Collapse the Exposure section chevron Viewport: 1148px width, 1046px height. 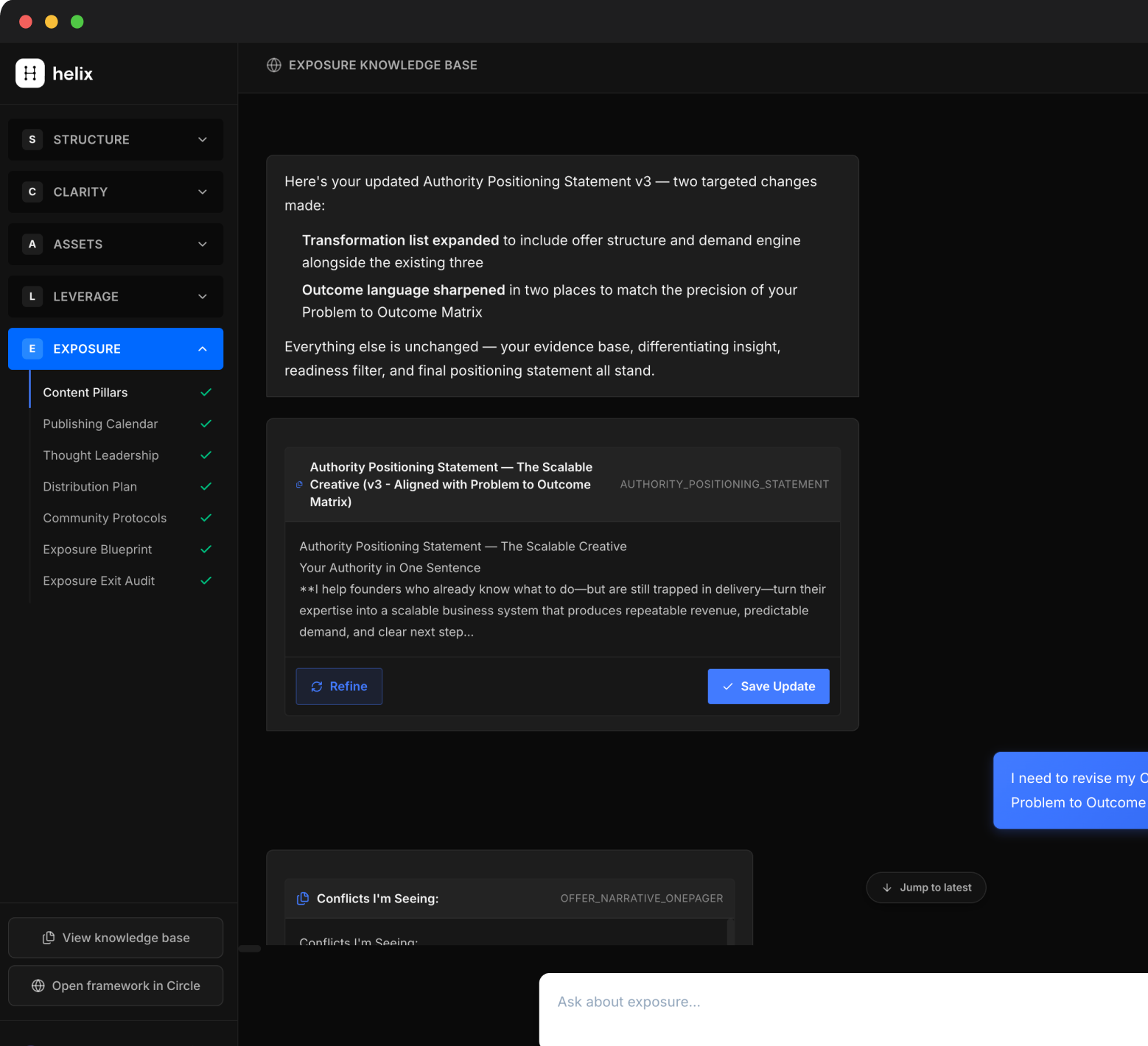click(x=203, y=348)
